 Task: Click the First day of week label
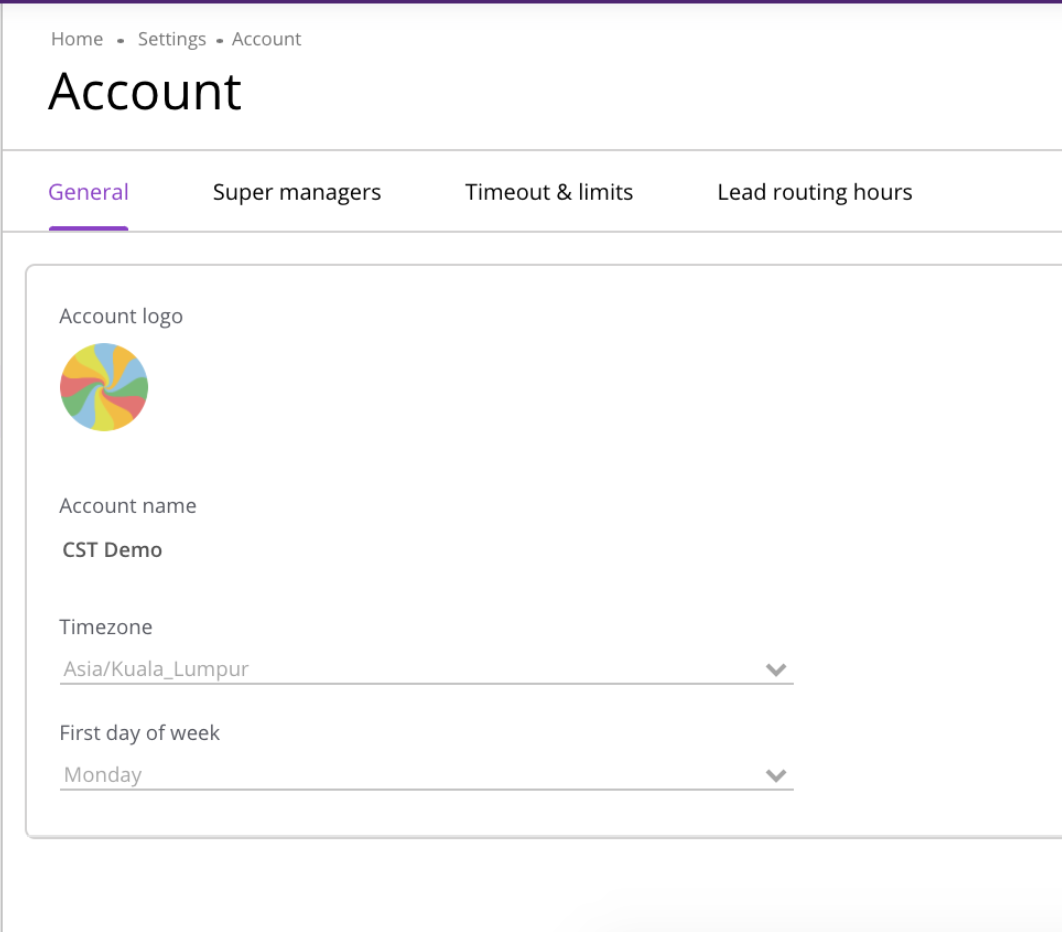click(x=140, y=733)
